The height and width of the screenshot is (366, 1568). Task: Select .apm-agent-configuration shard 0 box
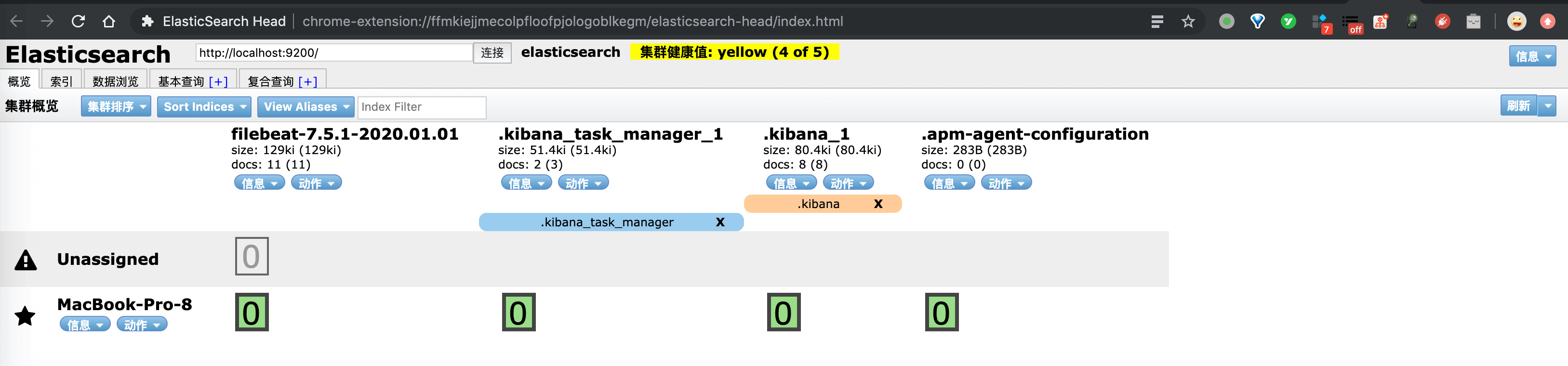[x=942, y=312]
